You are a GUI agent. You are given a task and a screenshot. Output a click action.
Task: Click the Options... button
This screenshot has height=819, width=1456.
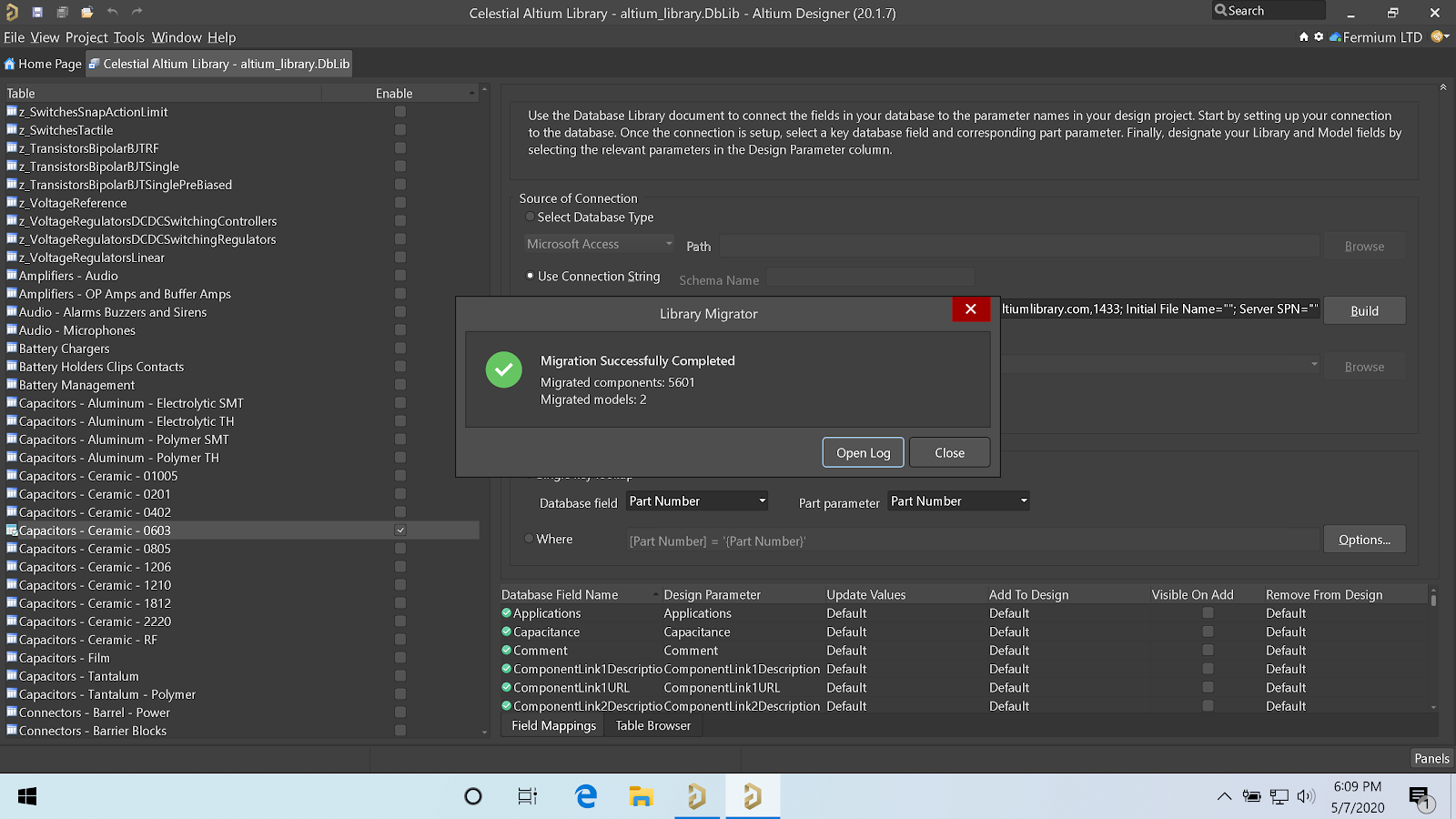(1364, 540)
